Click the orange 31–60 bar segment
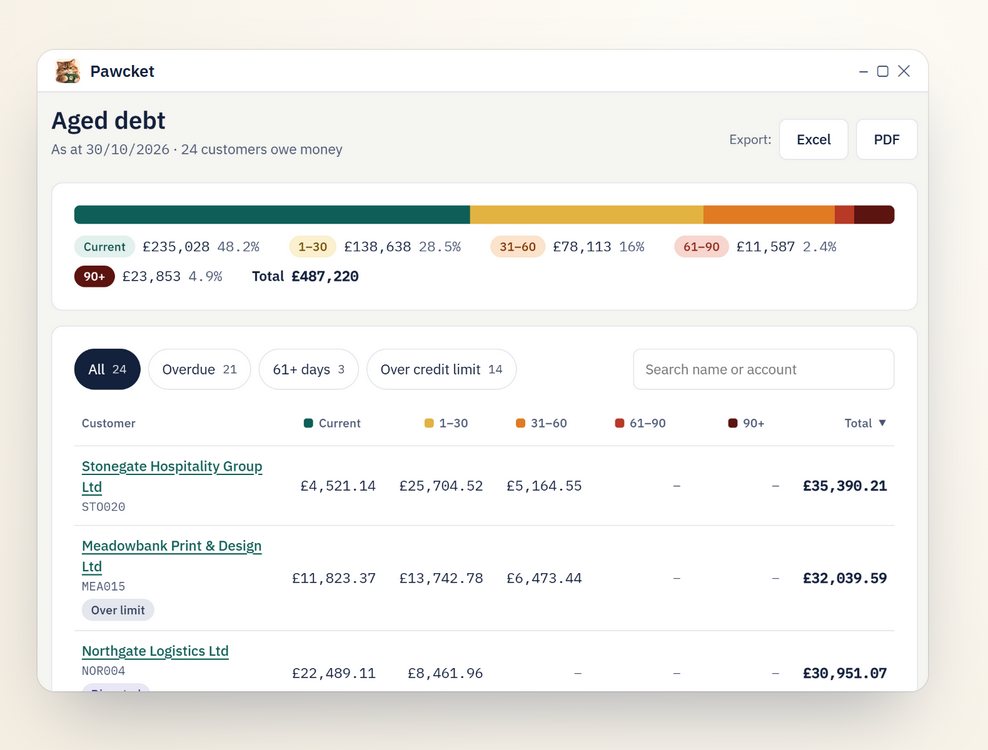 point(769,215)
